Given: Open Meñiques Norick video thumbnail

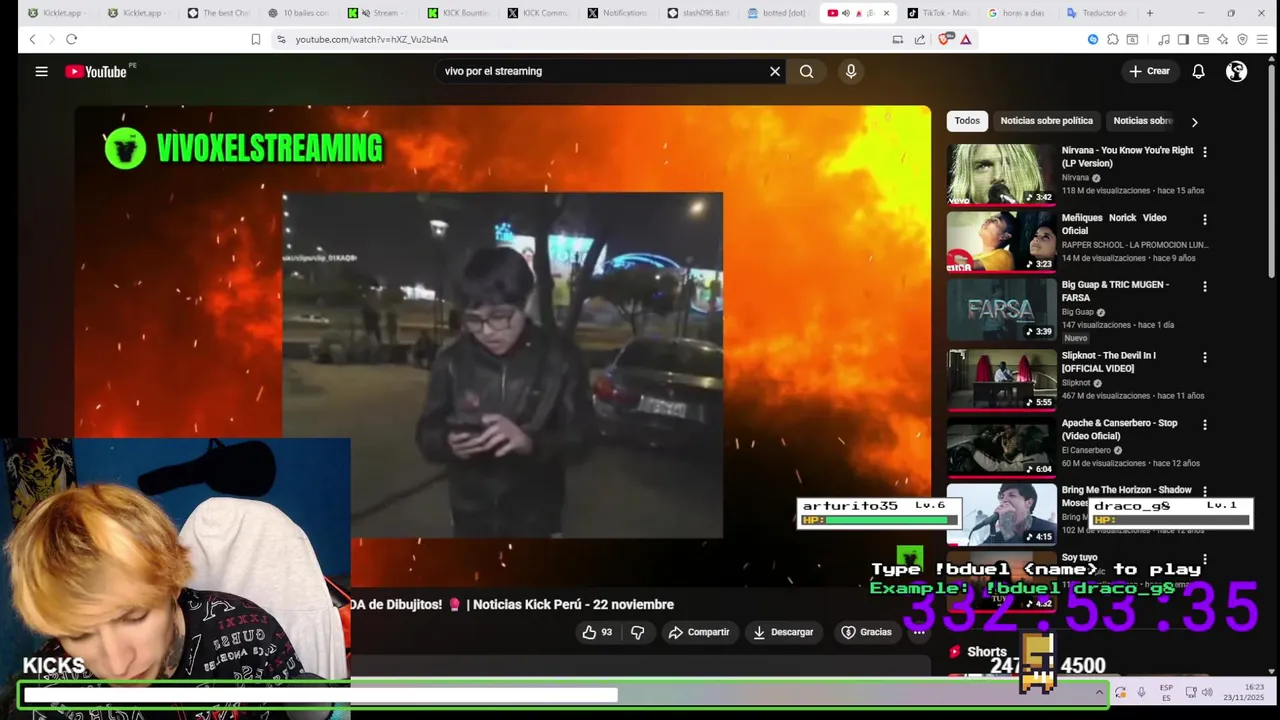Looking at the screenshot, I should tap(1001, 241).
